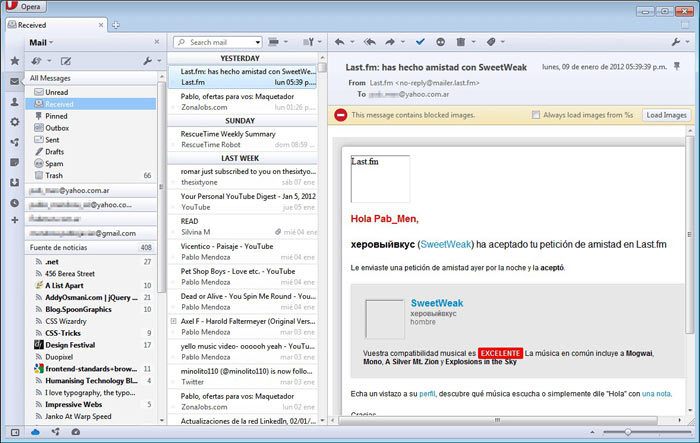Expand thread for Axel F message

pyautogui.click(x=173, y=321)
